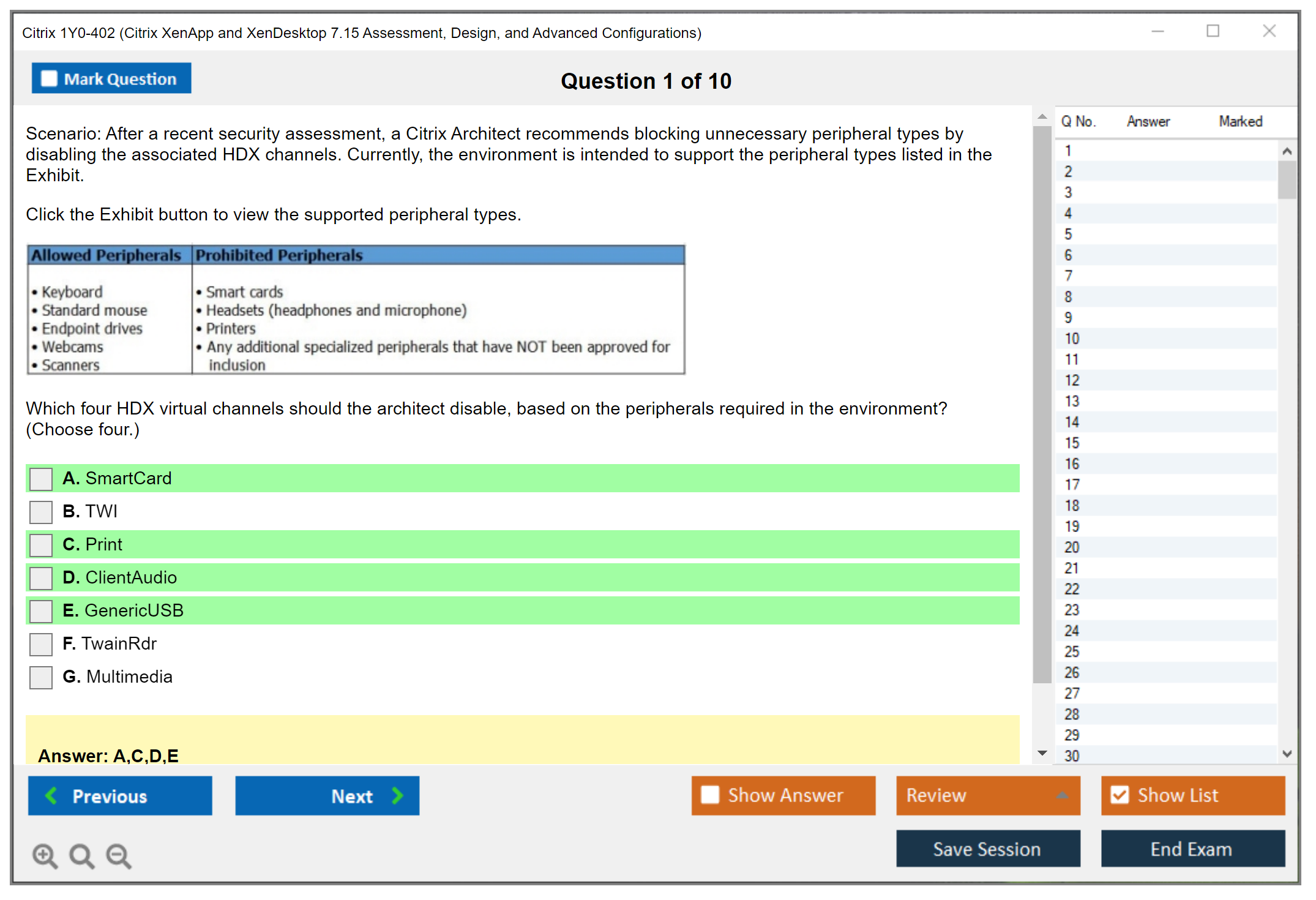Click question pane scroll-down triangle

[x=1042, y=753]
